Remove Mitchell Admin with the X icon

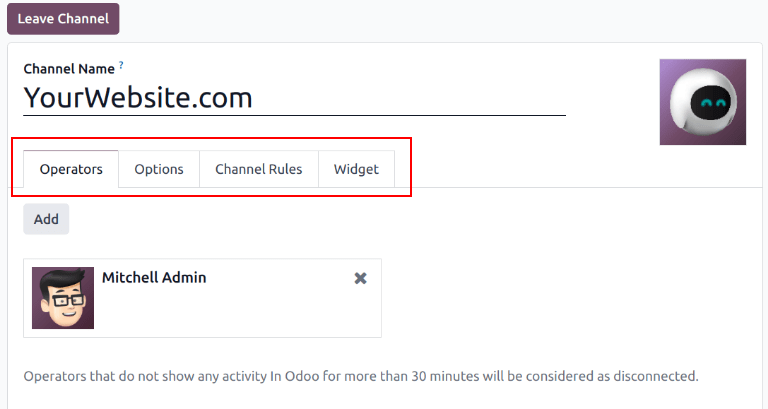pos(361,278)
